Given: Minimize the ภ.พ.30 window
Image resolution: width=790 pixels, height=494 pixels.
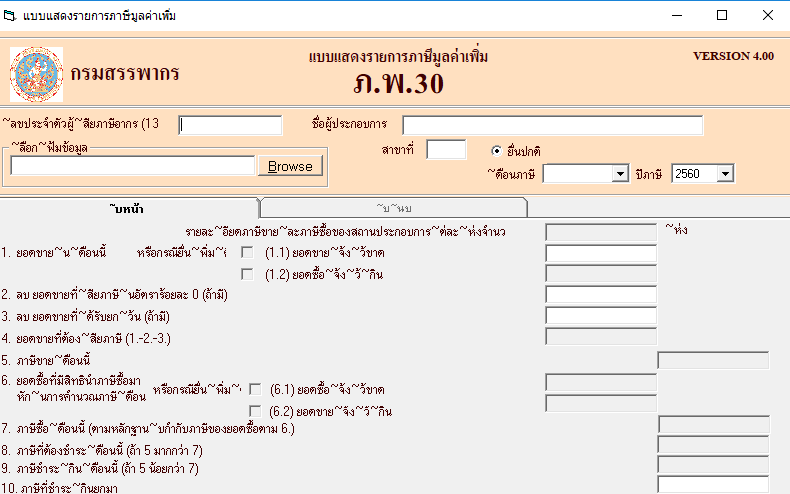Looking at the screenshot, I should [677, 16].
